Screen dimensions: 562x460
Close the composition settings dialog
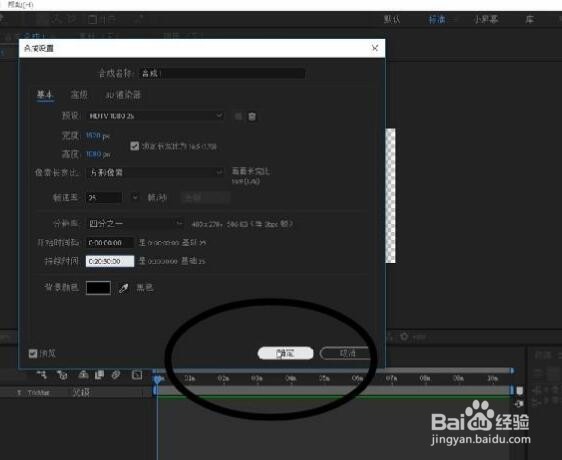375,48
